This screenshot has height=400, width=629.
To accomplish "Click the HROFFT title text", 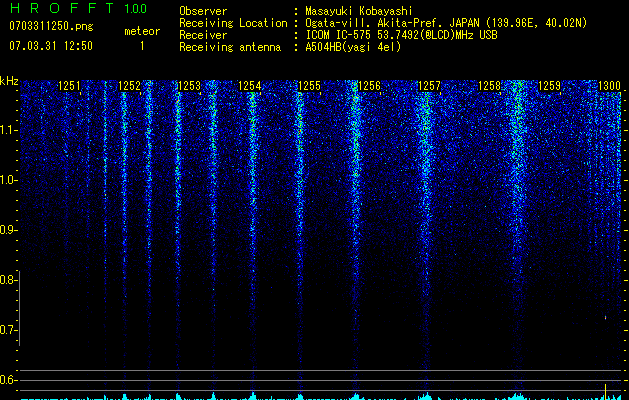I will point(62,8).
